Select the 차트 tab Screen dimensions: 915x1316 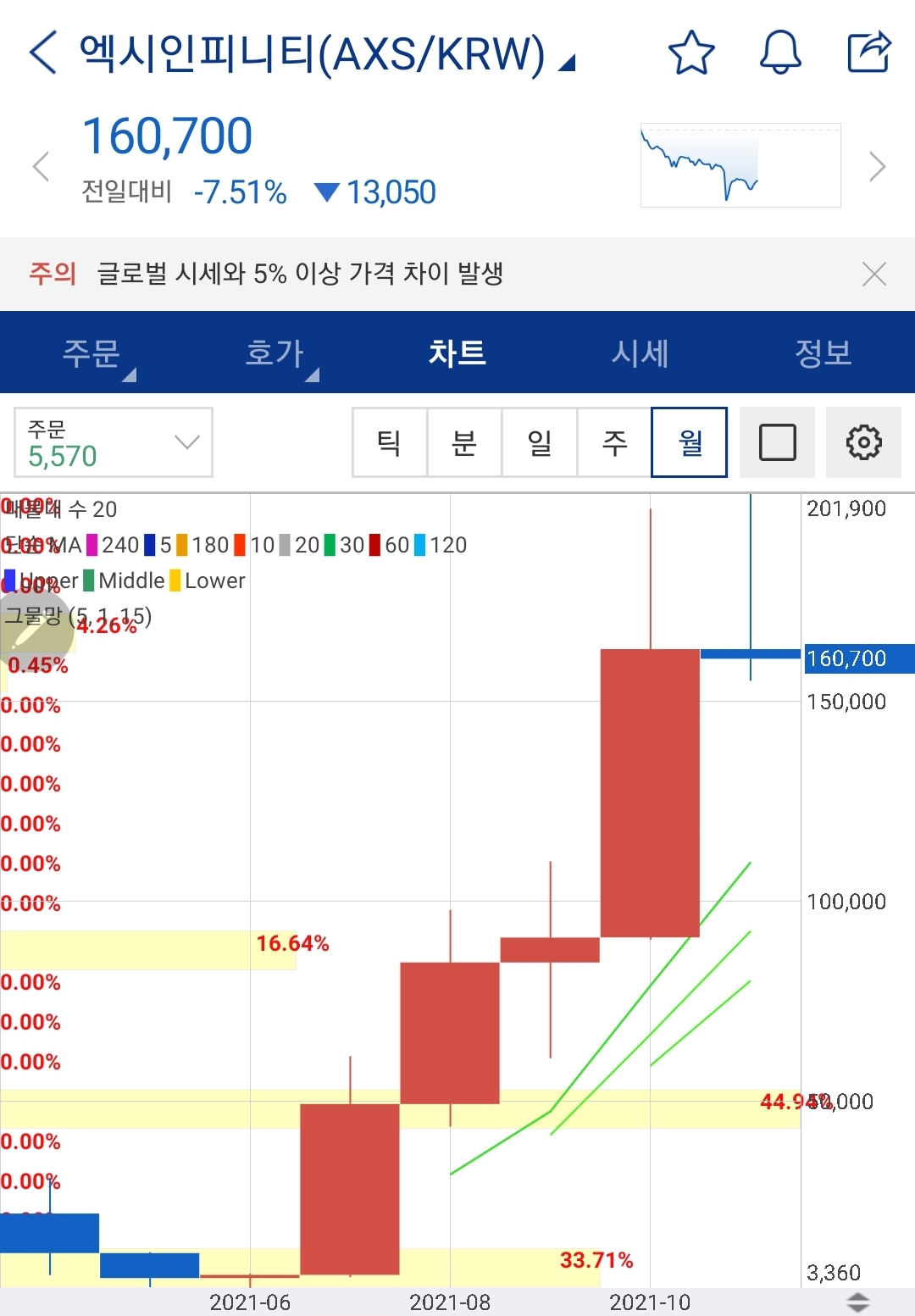point(457,353)
